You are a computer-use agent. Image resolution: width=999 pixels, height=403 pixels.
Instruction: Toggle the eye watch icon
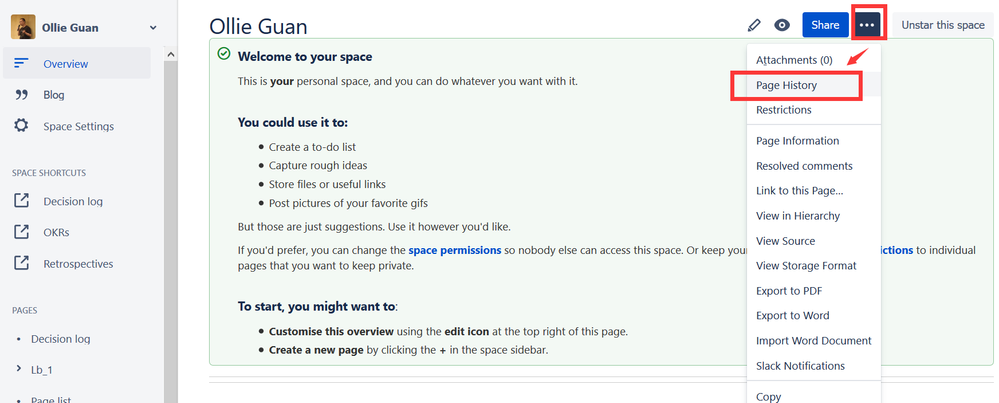pos(782,25)
